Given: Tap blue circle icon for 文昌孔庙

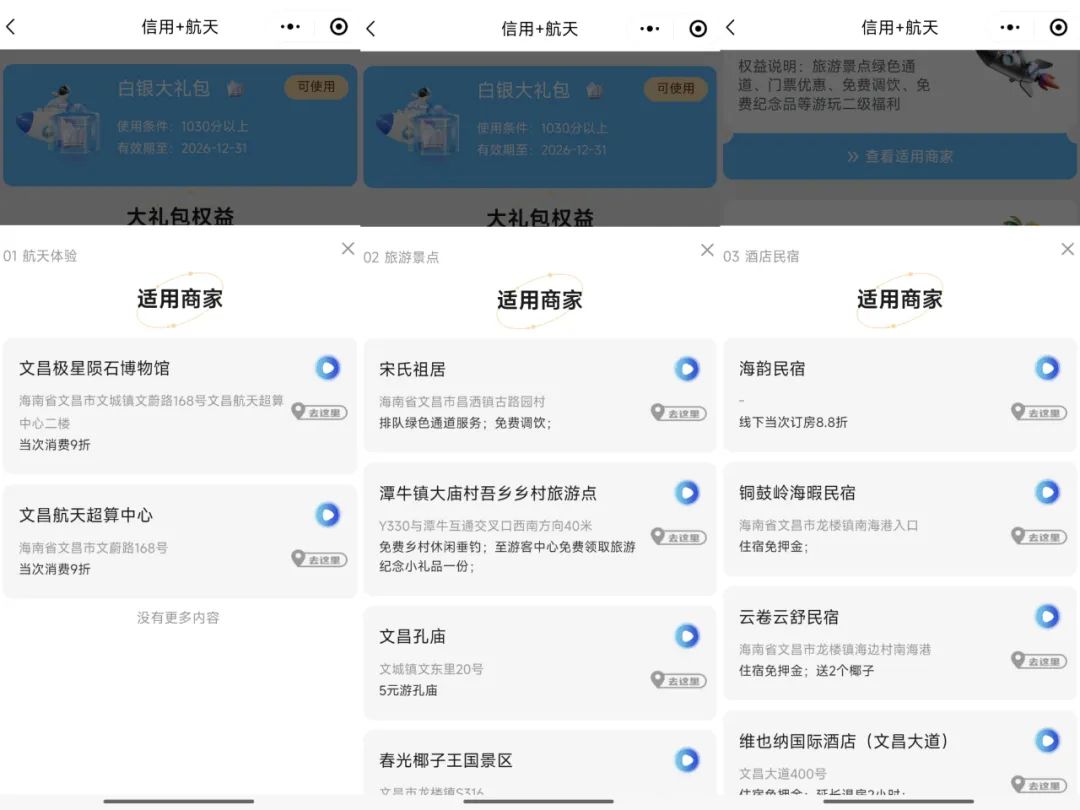Looking at the screenshot, I should [687, 636].
